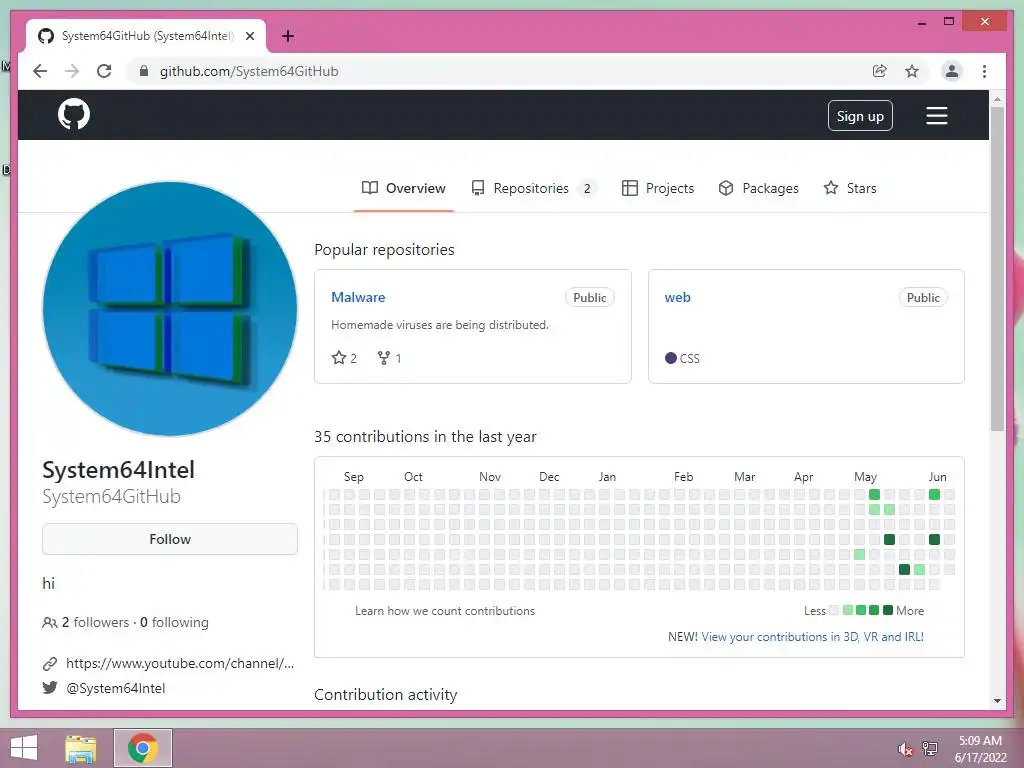The width and height of the screenshot is (1024, 768).
Task: Close the System64GitHub browser tab
Action: pyautogui.click(x=249, y=37)
